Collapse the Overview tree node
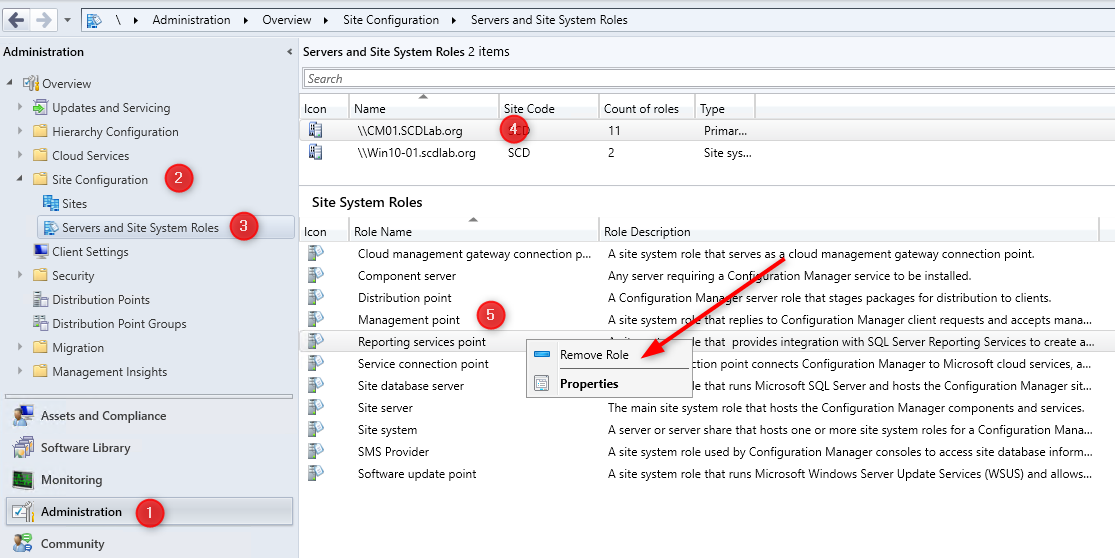1115x558 pixels. (10, 83)
